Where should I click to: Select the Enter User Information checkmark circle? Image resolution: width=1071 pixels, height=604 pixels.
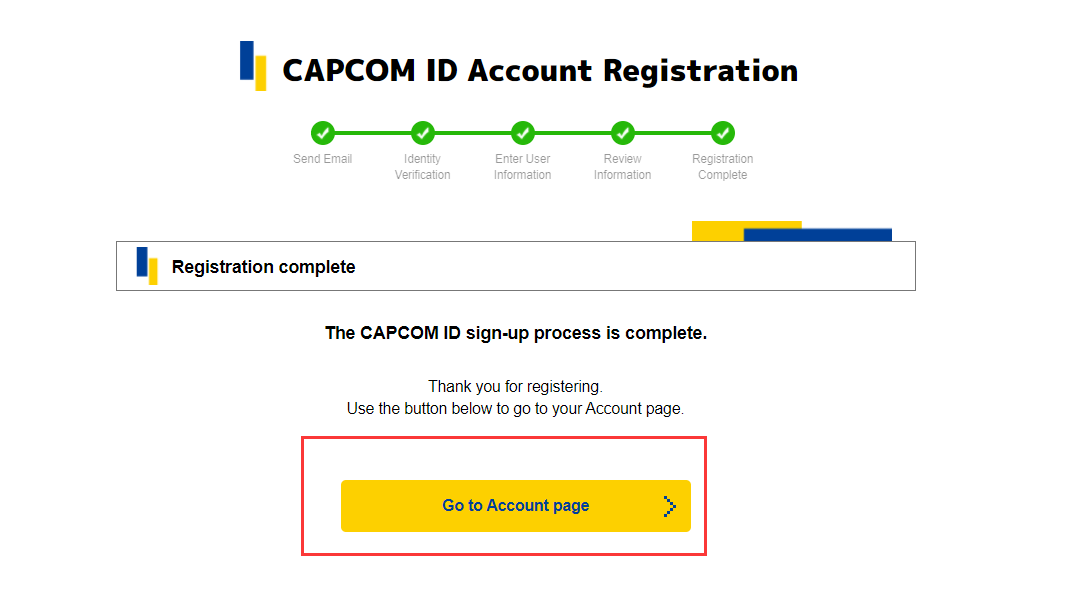pos(523,133)
